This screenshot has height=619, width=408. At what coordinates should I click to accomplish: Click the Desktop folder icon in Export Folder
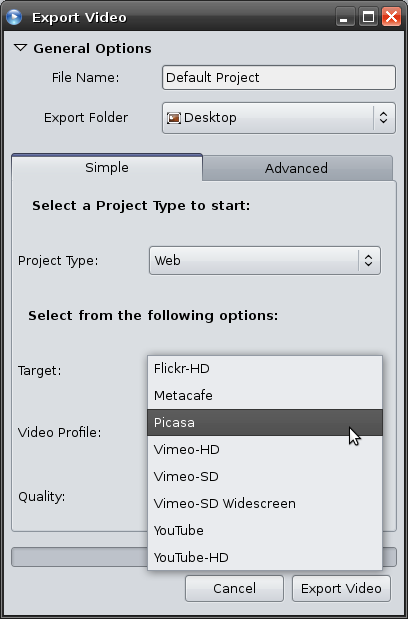[x=174, y=118]
